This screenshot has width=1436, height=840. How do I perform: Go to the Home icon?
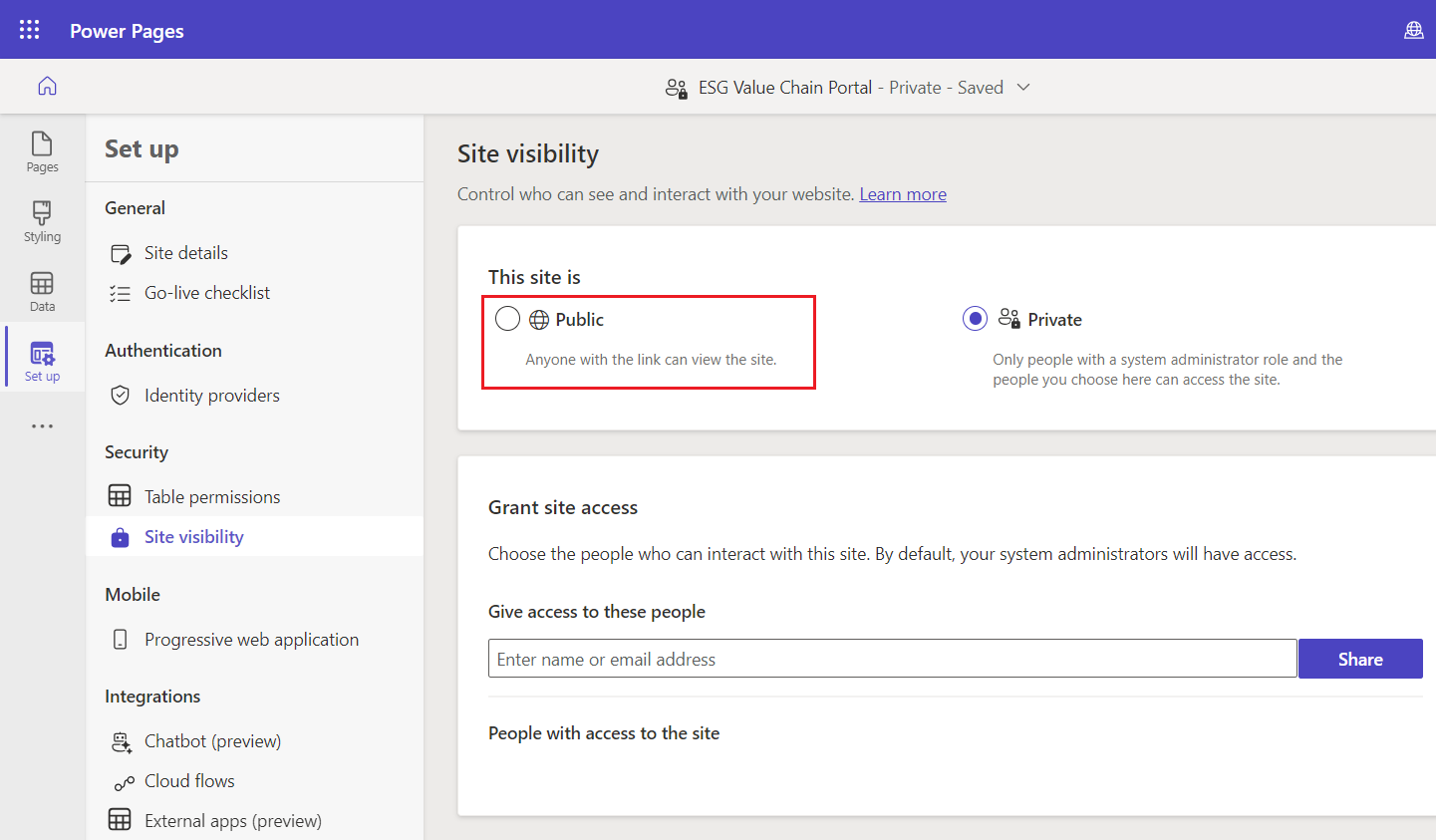click(47, 87)
